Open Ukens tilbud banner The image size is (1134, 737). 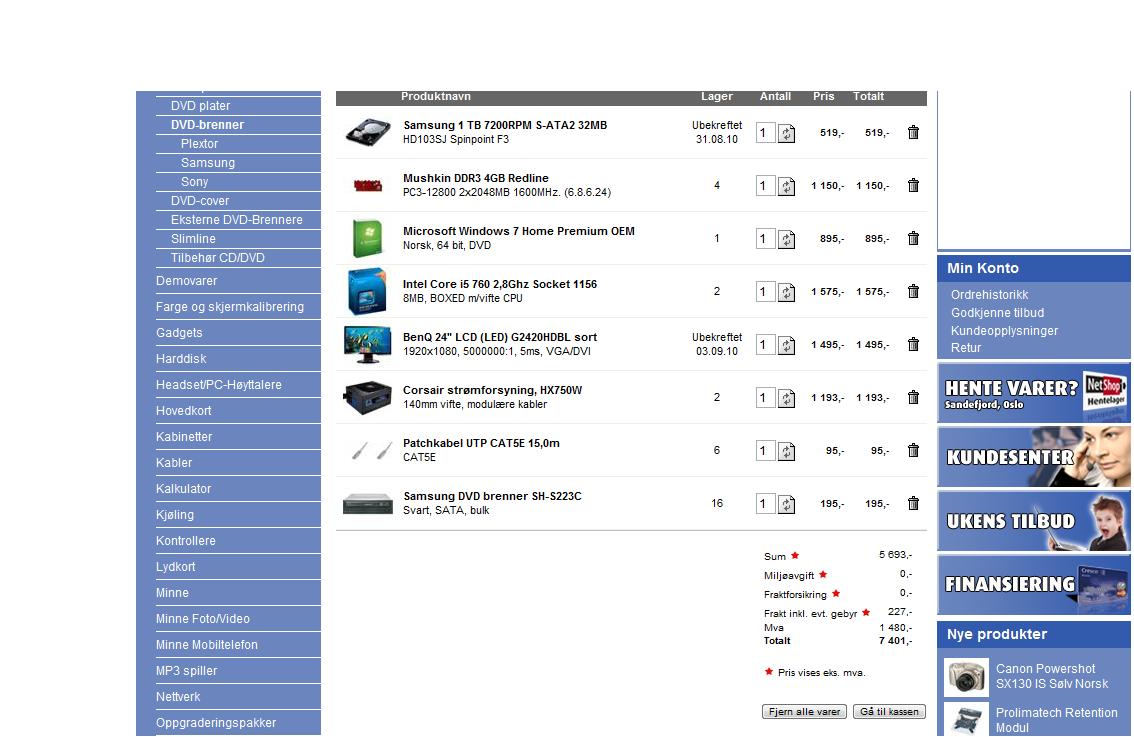(x=1033, y=521)
